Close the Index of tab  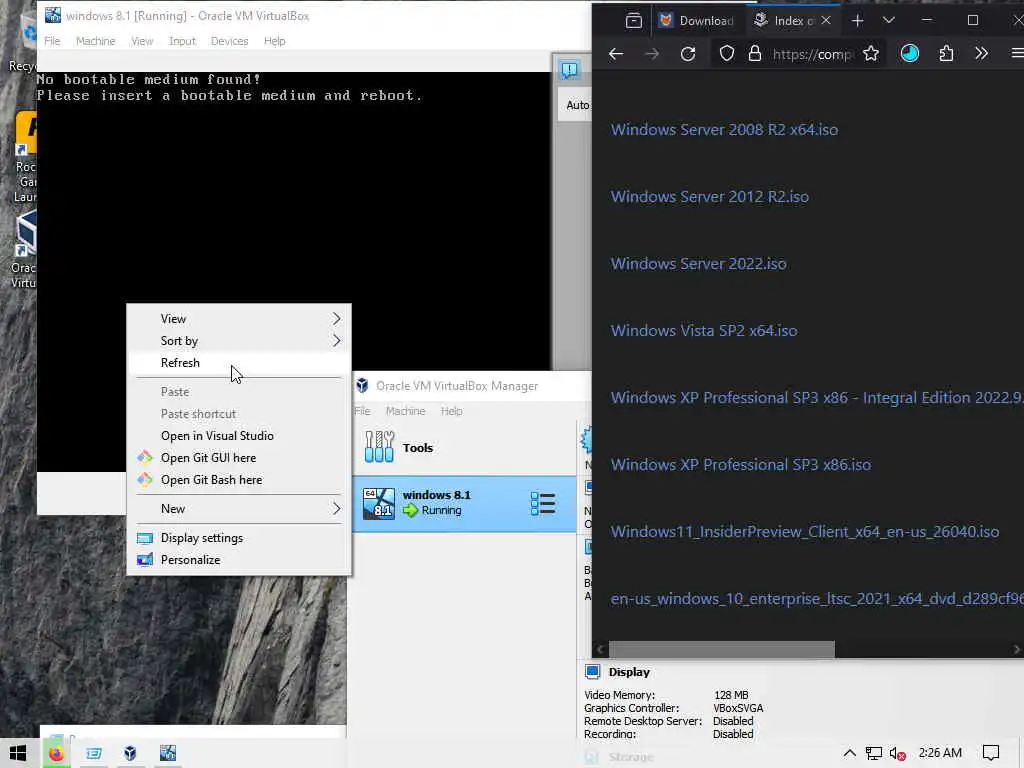(x=826, y=20)
